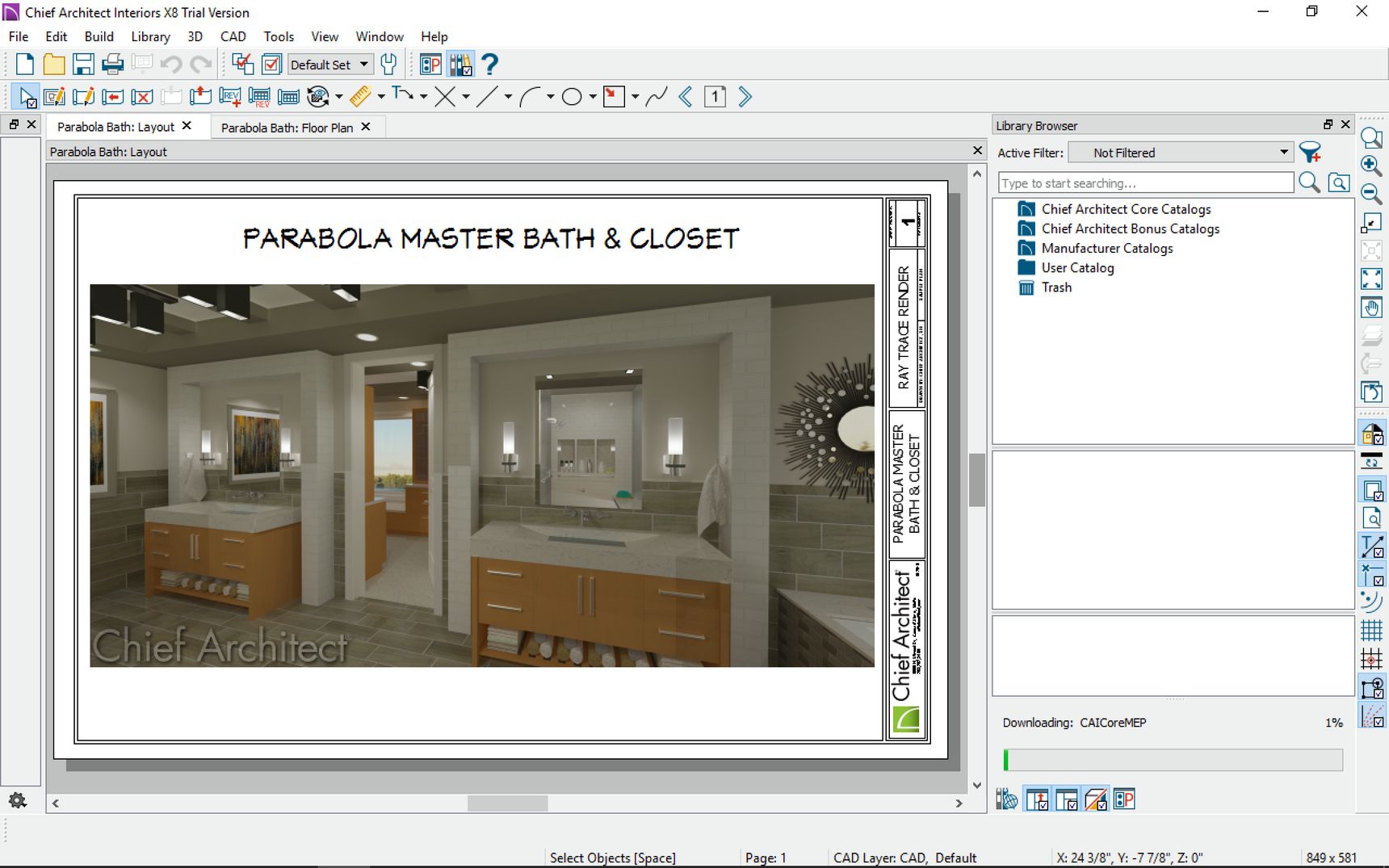Open the blue question mark Help icon

point(489,65)
